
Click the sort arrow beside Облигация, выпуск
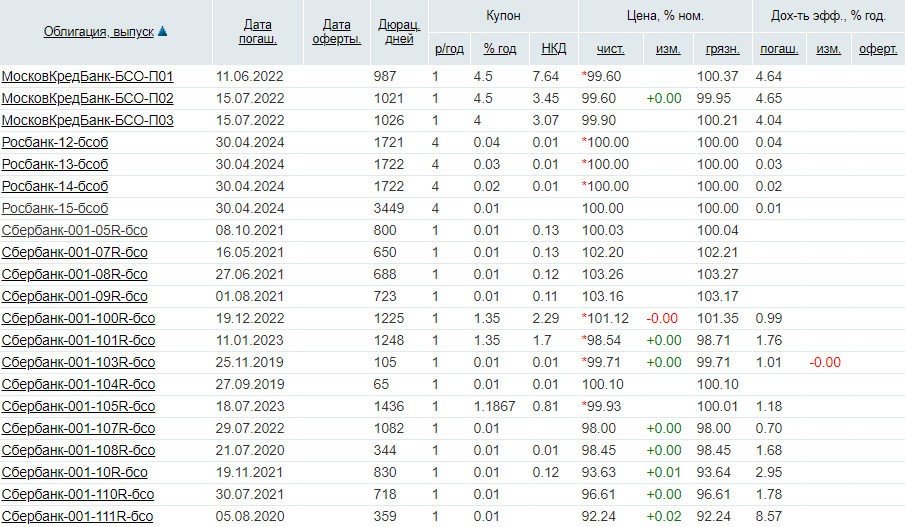coord(163,32)
